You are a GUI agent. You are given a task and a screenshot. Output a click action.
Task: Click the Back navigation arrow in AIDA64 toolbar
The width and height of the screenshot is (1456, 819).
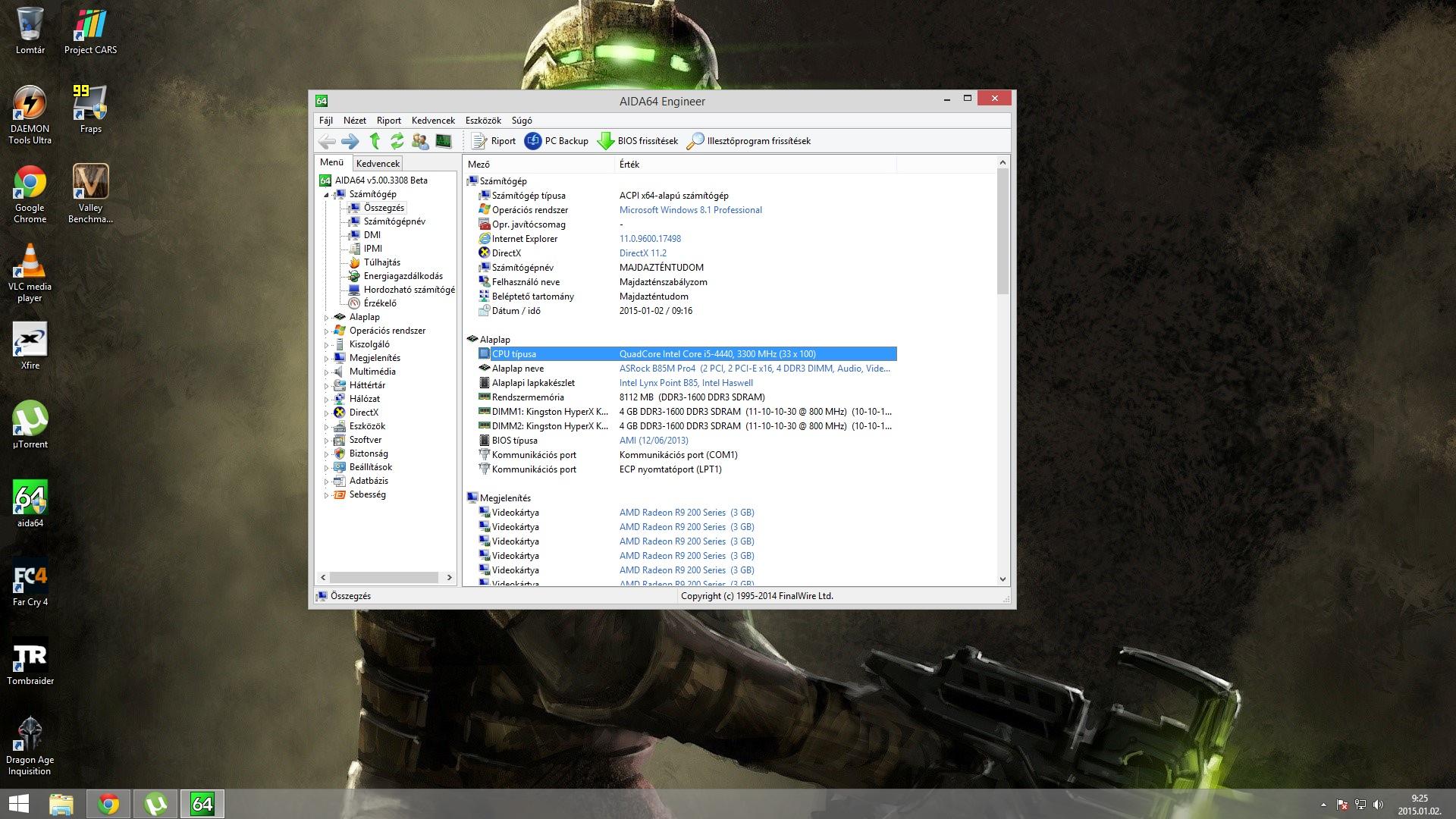[327, 141]
